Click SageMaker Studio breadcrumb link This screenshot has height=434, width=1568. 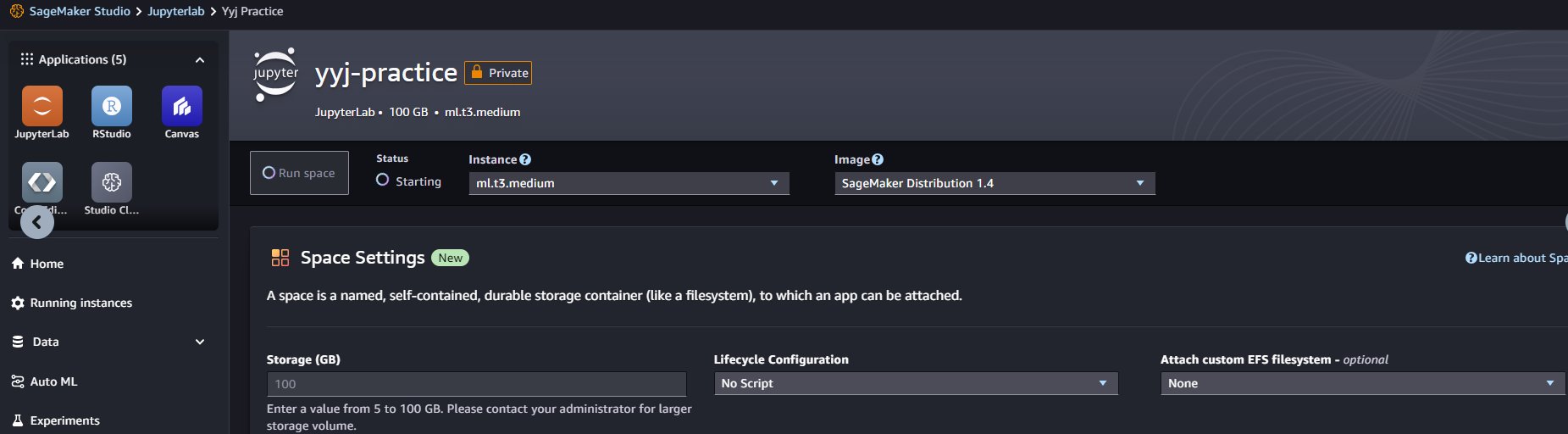[x=80, y=11]
